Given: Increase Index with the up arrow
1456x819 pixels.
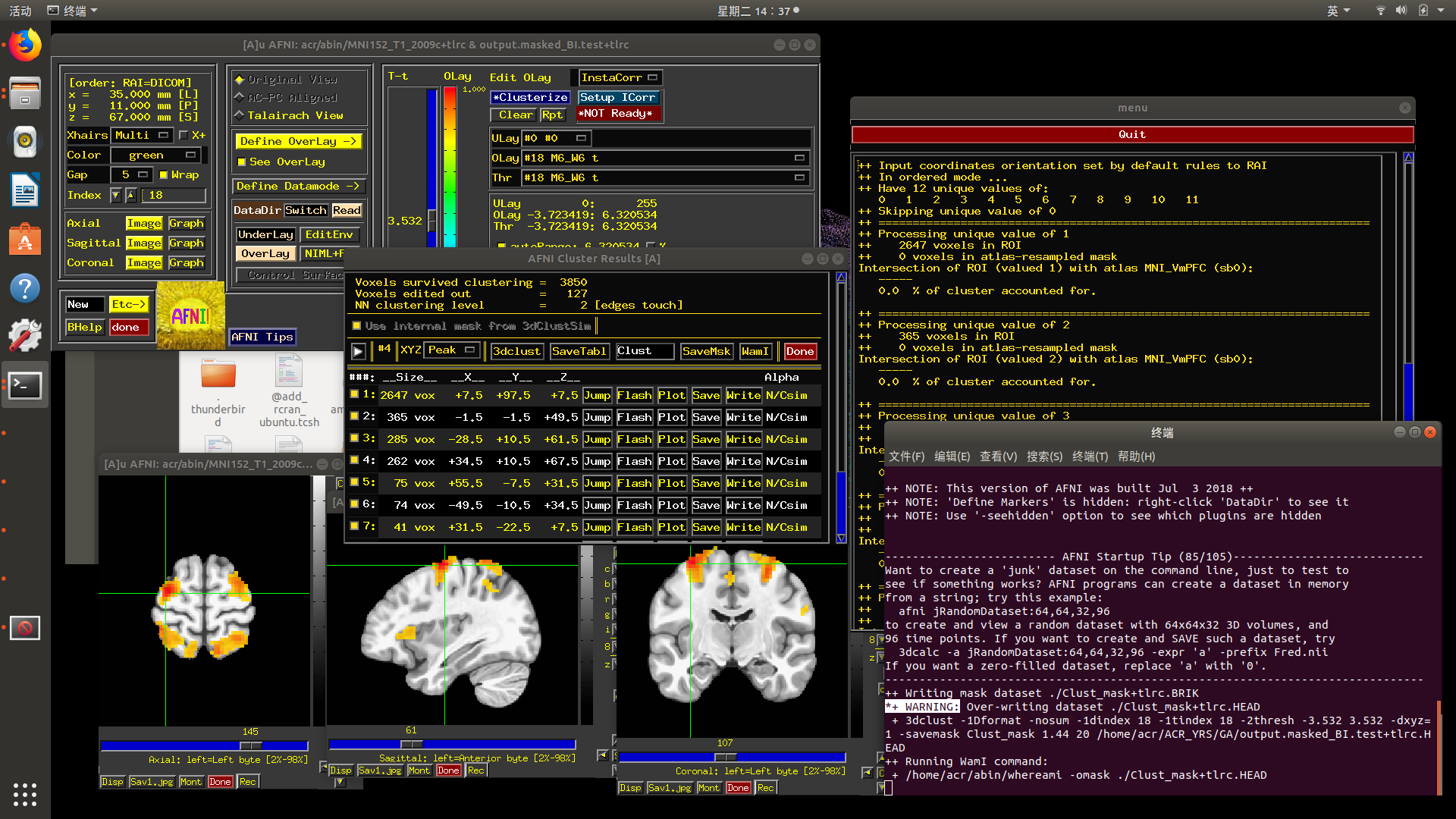Looking at the screenshot, I should click(130, 195).
